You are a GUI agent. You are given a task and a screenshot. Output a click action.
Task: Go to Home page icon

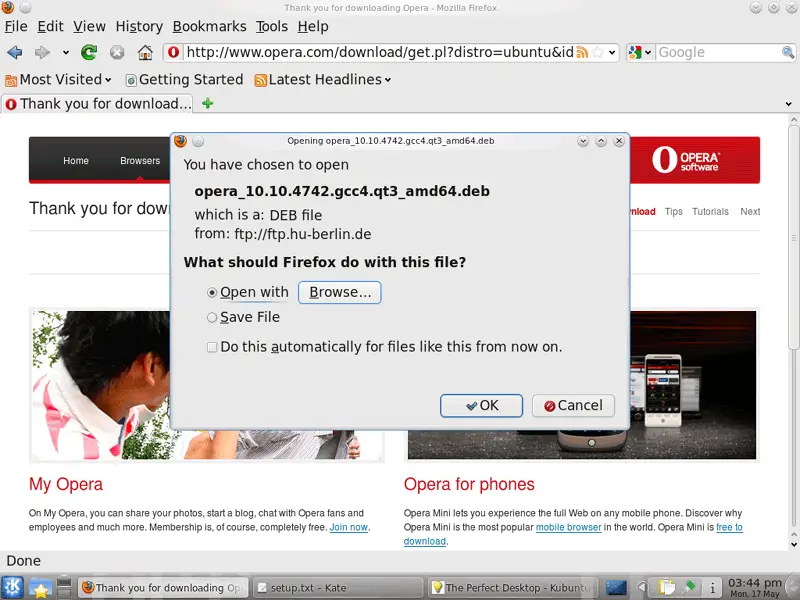tap(145, 52)
